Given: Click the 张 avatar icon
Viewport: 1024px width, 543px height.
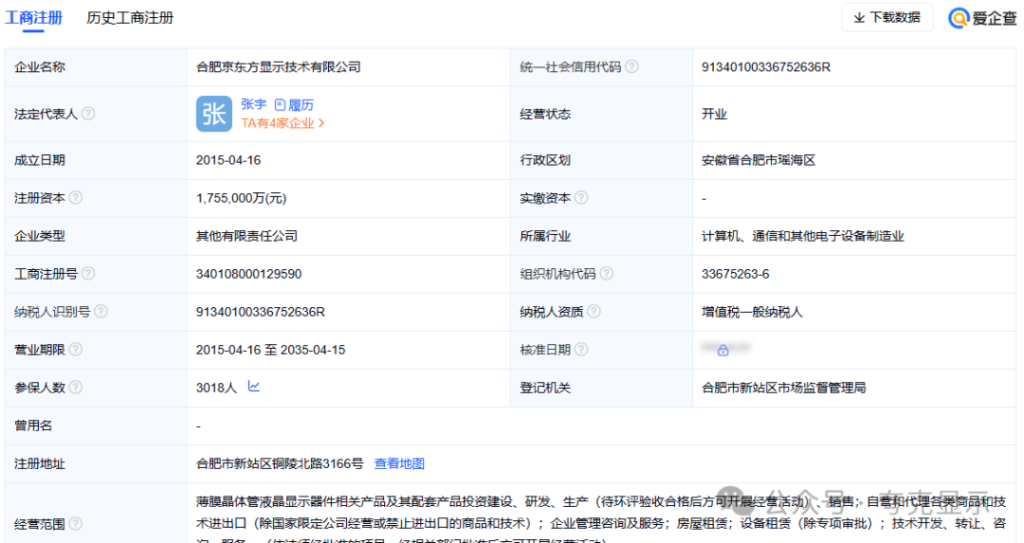Looking at the screenshot, I should [x=214, y=114].
